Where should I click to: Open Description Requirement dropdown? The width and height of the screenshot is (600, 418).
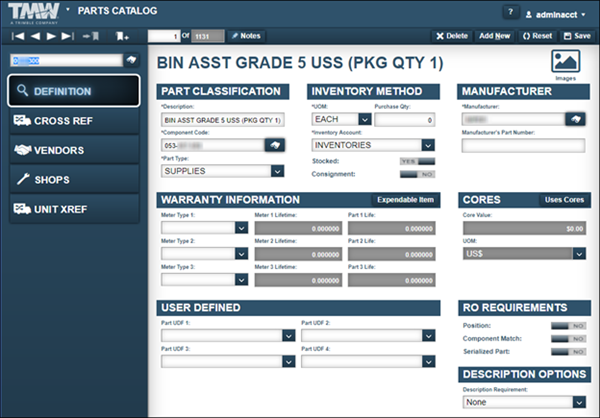[x=579, y=402]
